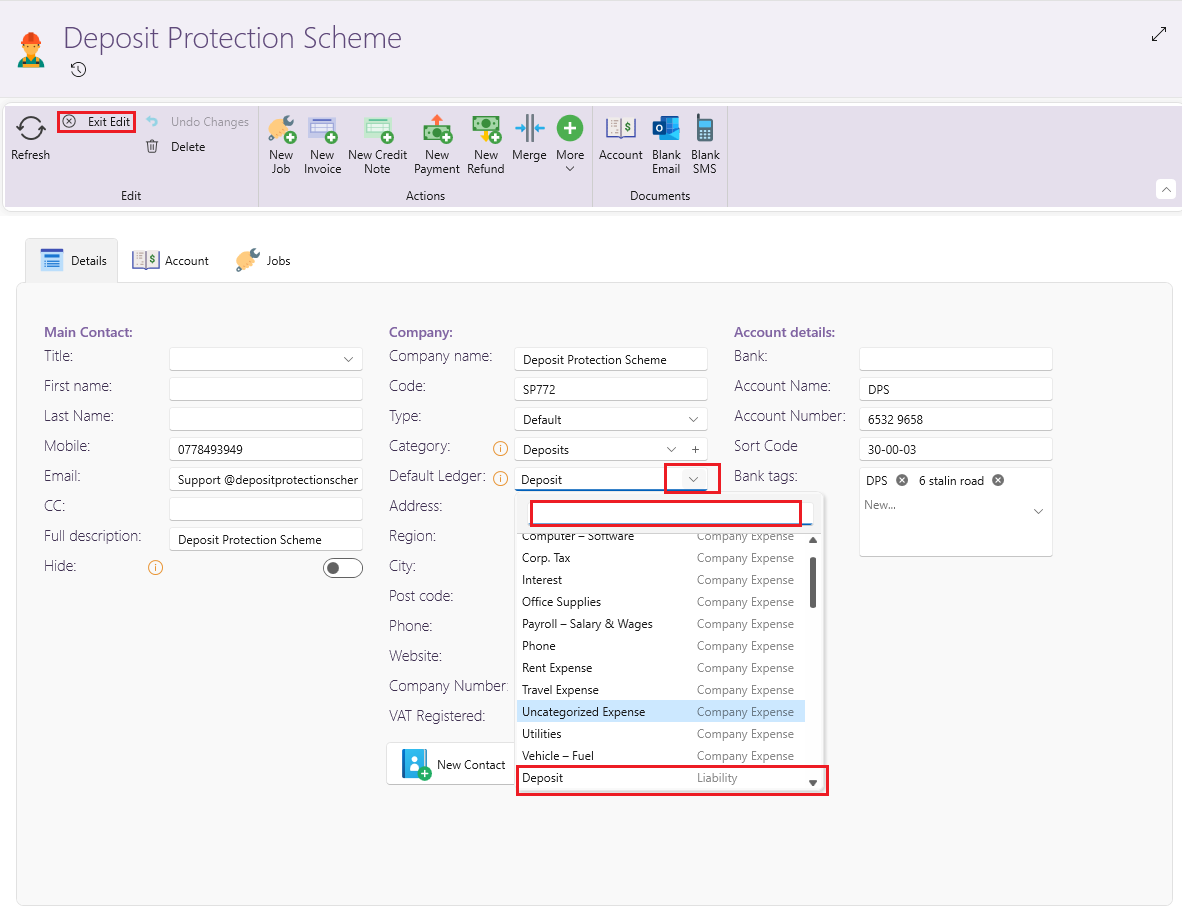
Task: Click ledger list scroll down arrow
Action: [813, 783]
